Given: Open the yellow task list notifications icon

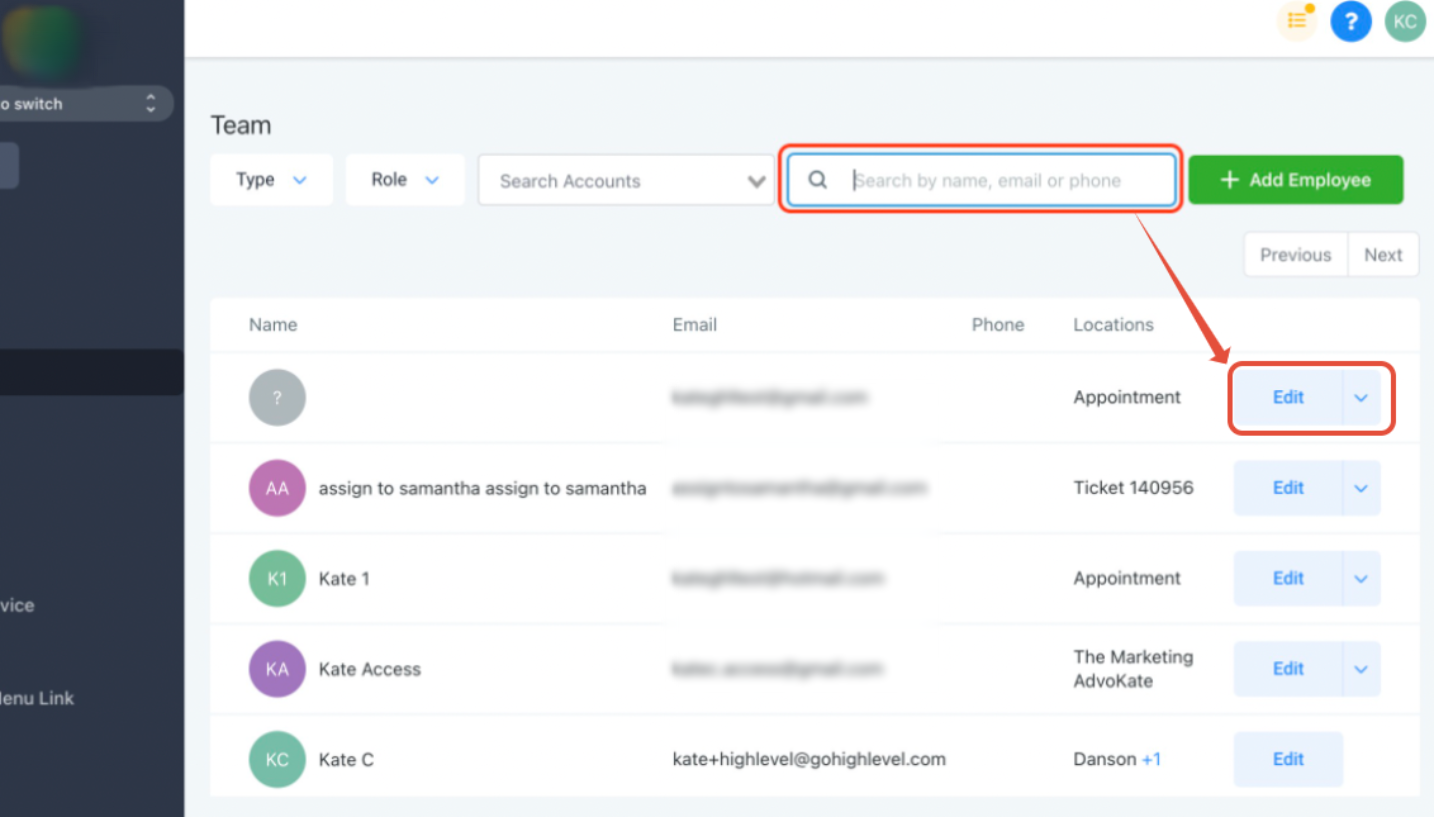Looking at the screenshot, I should [1297, 21].
